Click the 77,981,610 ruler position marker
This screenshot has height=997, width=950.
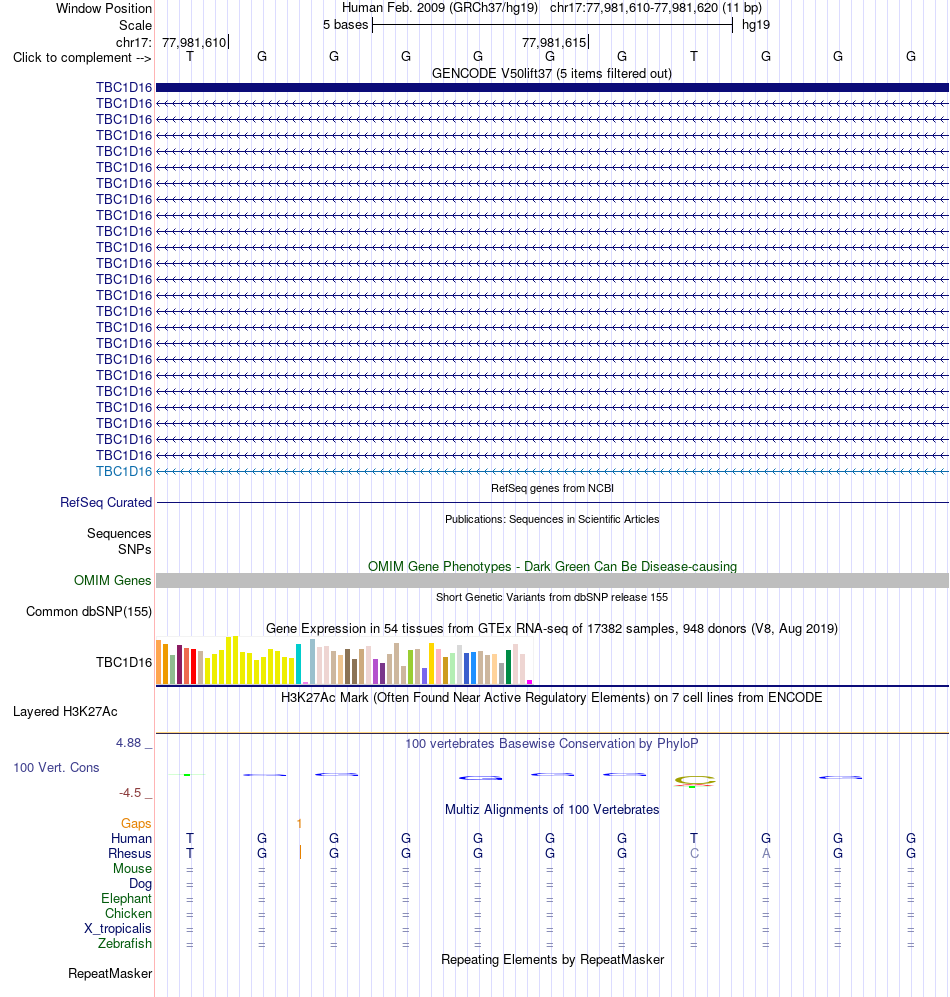(194, 43)
